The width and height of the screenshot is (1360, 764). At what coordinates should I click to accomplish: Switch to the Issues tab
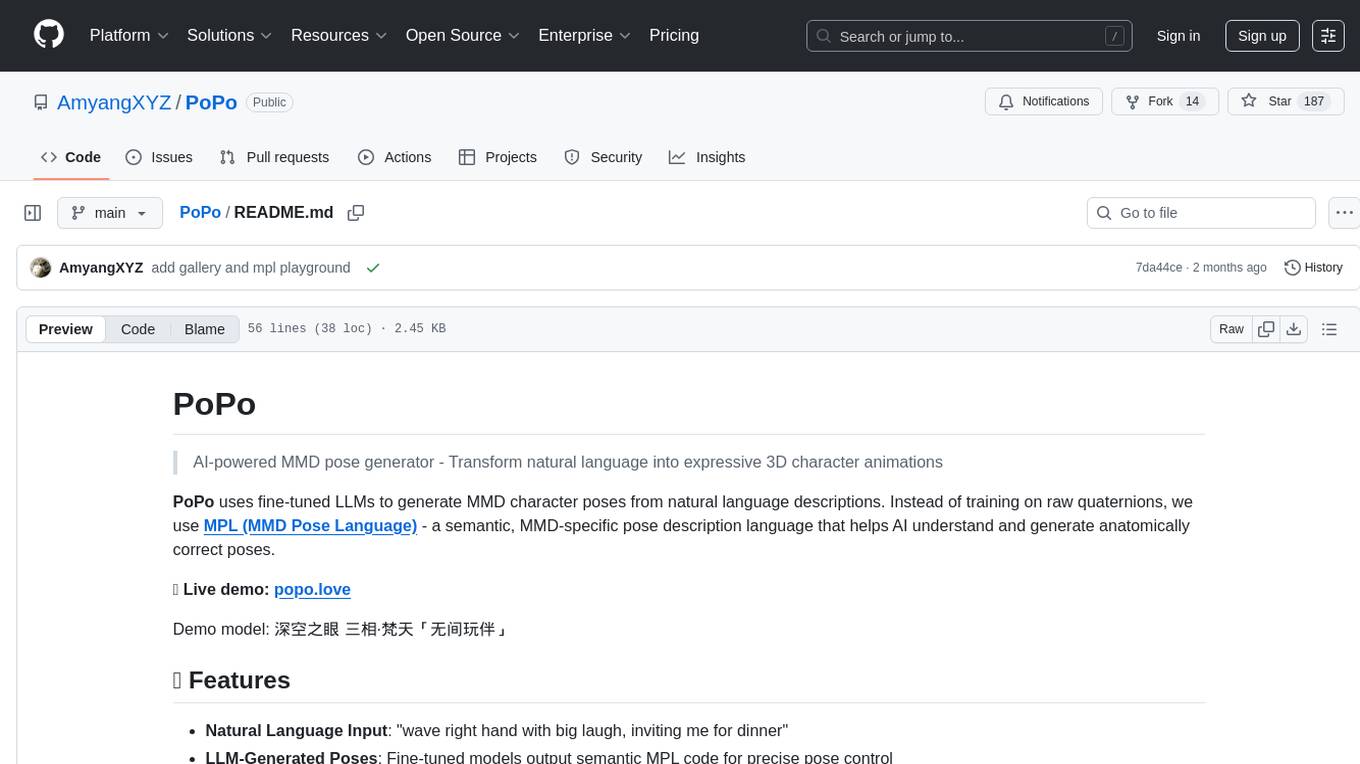(x=159, y=157)
